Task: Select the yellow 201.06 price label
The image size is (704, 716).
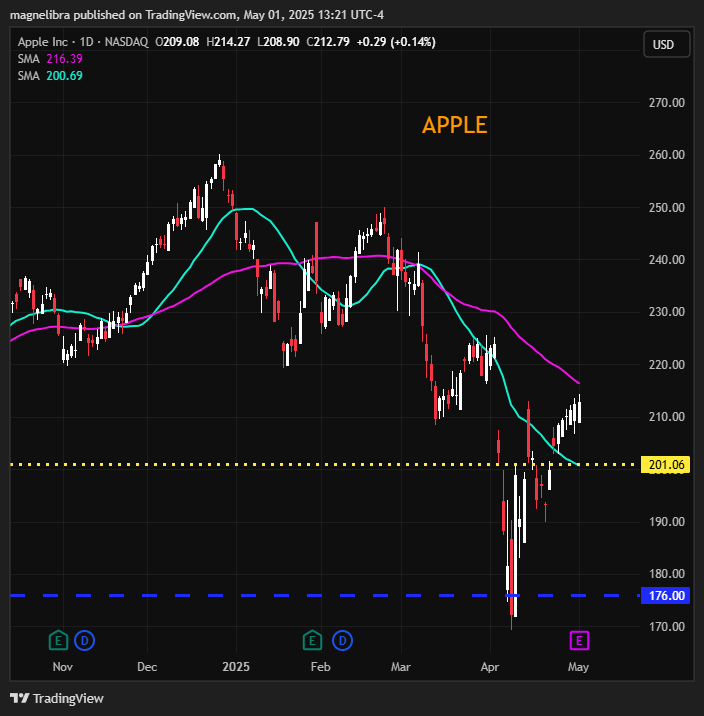Action: tap(666, 464)
